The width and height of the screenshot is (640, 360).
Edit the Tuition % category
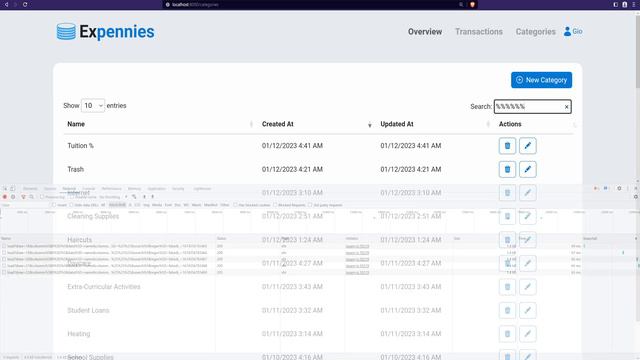(528, 146)
